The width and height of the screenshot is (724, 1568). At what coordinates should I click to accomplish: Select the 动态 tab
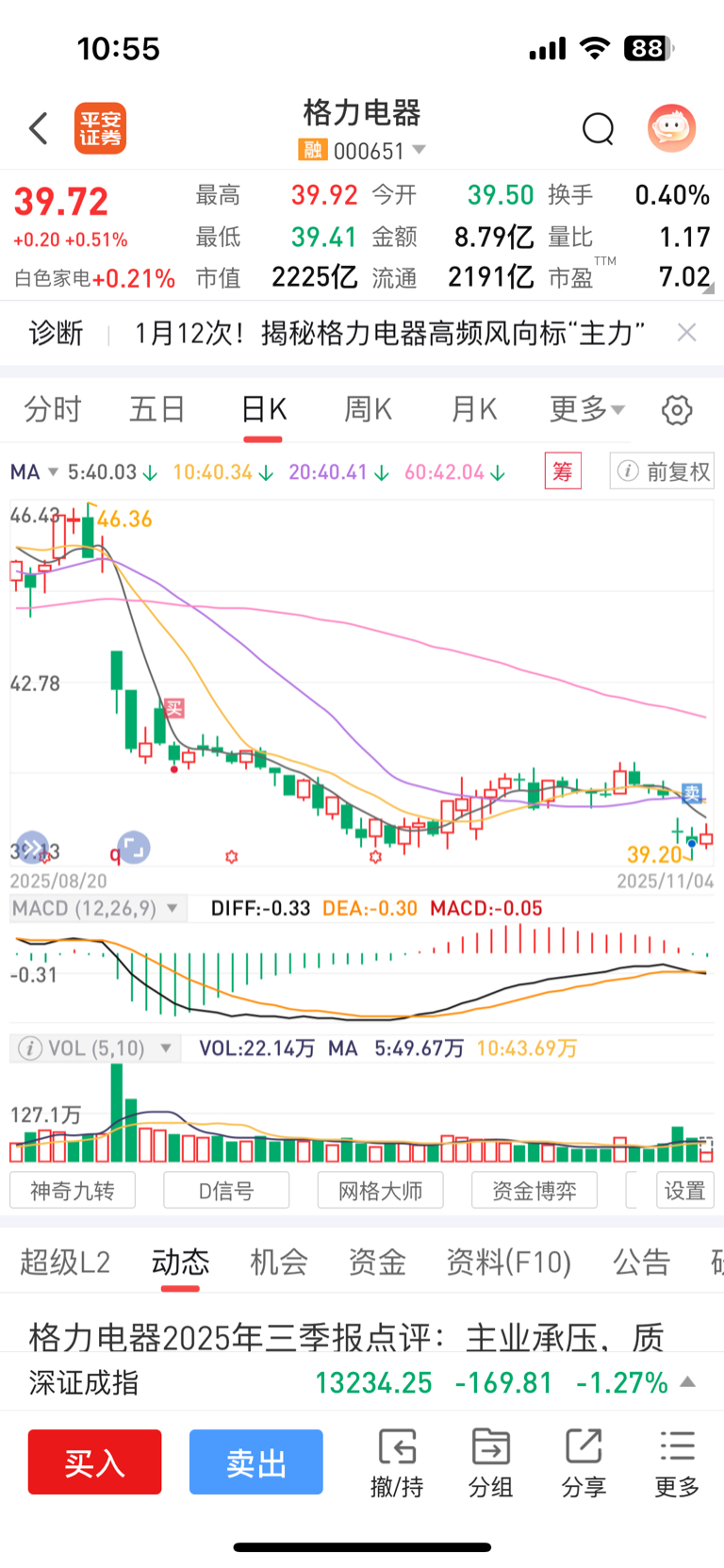[x=180, y=1262]
